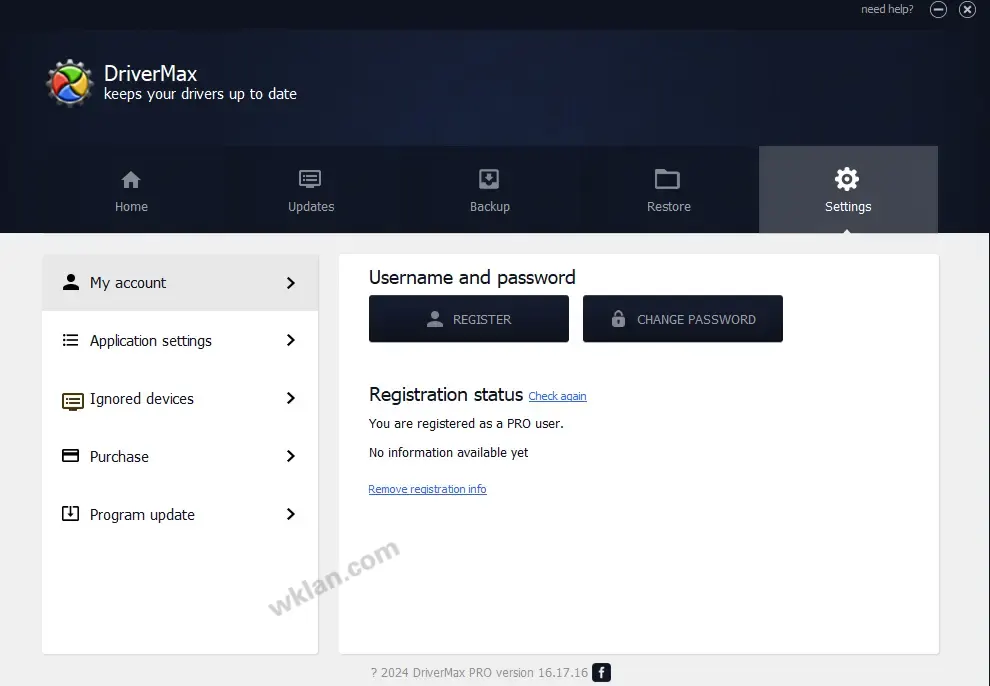Click the 'Username and password' heading
This screenshot has height=686, width=990.
(x=472, y=278)
